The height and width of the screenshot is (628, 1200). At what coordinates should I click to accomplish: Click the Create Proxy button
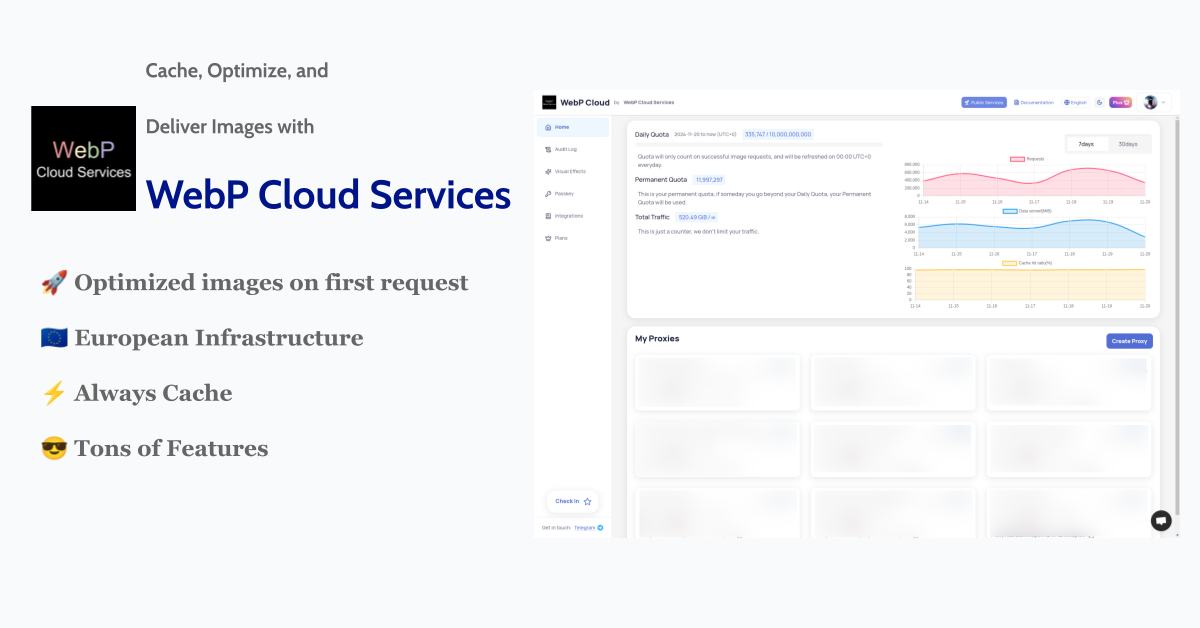[1129, 341]
